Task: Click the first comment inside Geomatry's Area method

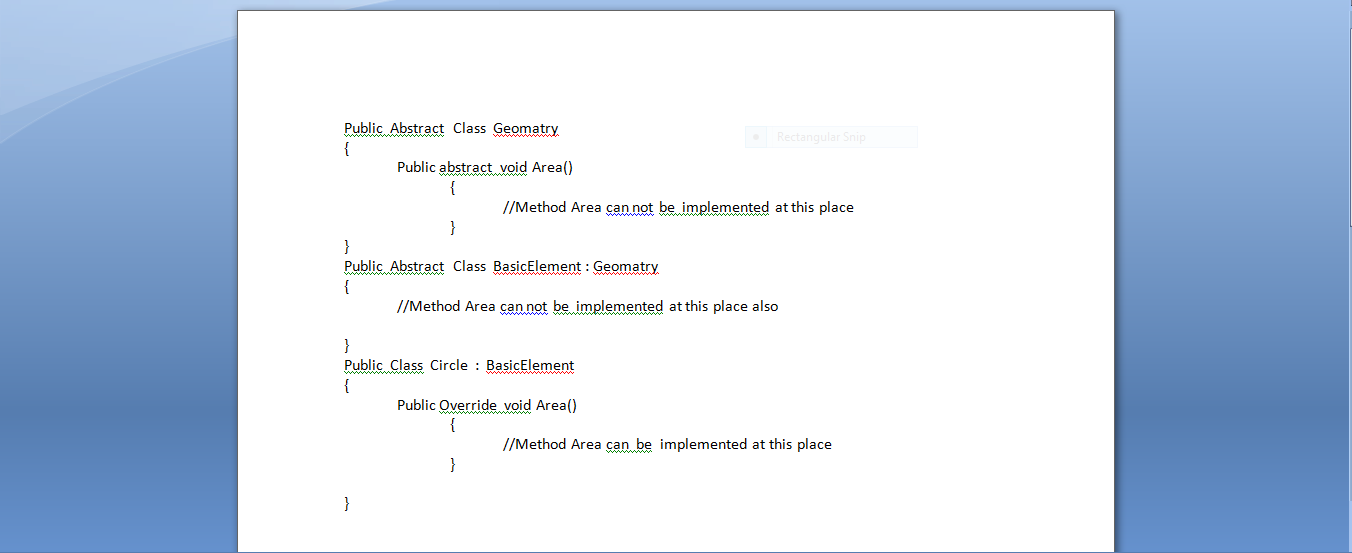Action: (678, 207)
